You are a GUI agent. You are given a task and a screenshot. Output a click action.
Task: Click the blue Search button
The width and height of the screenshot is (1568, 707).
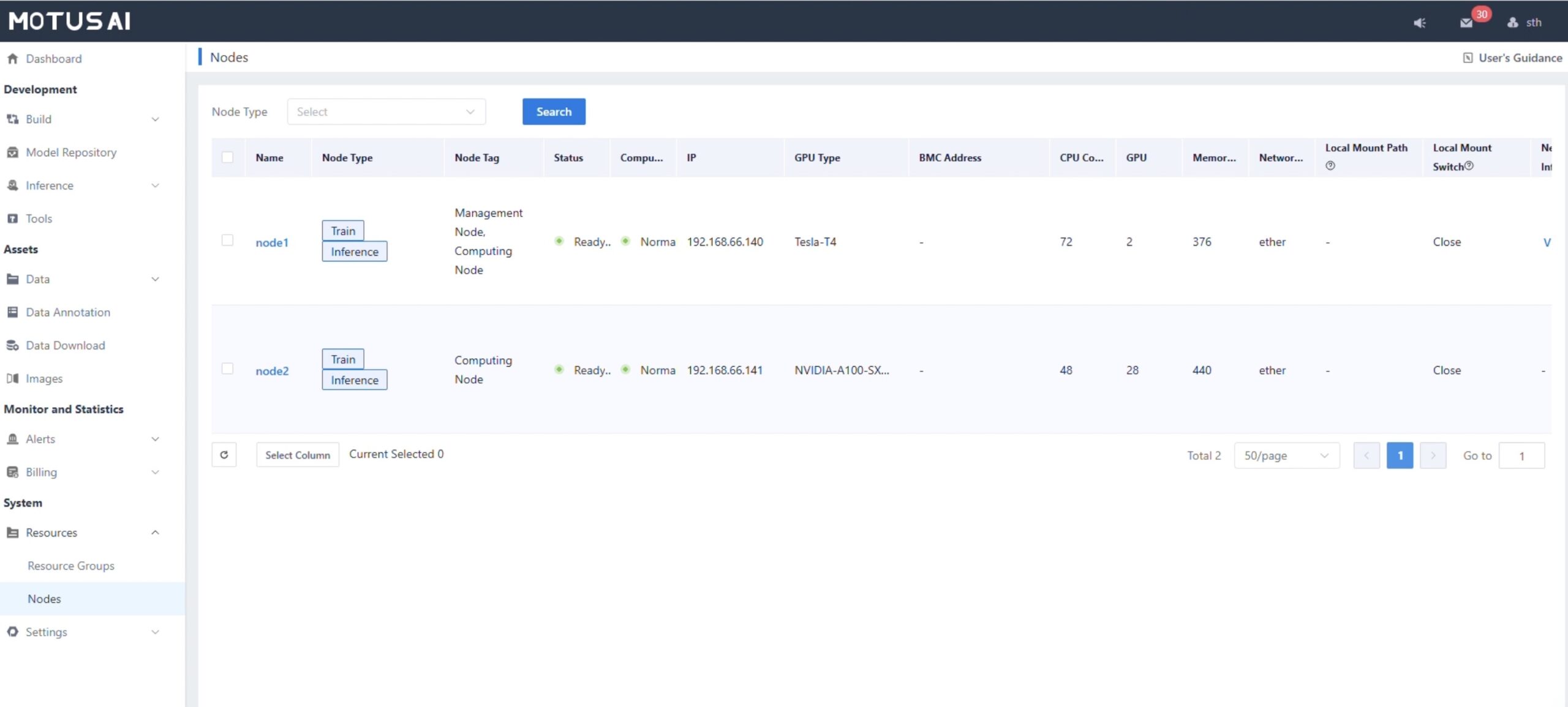553,111
